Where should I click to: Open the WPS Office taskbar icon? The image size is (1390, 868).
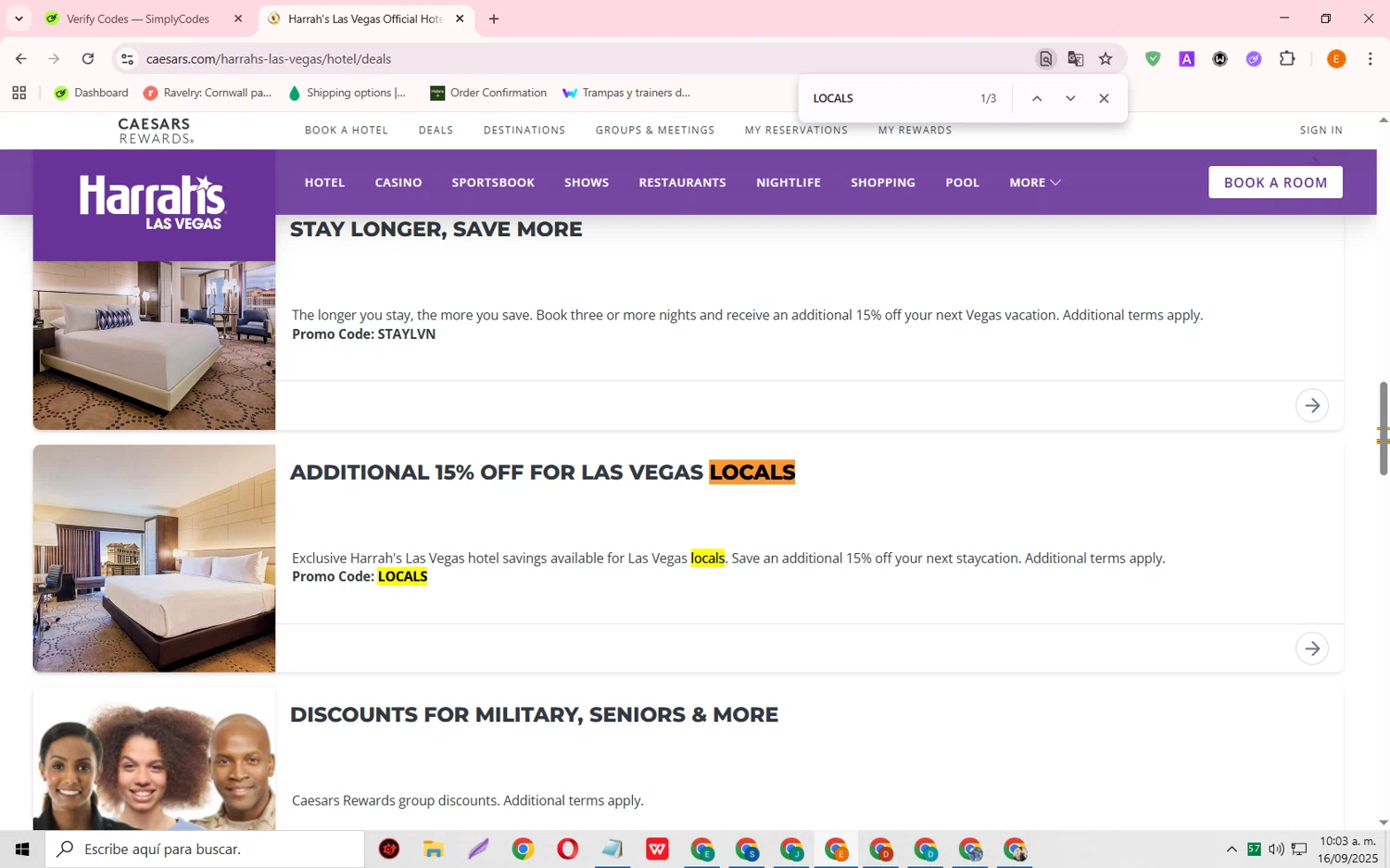click(x=657, y=849)
